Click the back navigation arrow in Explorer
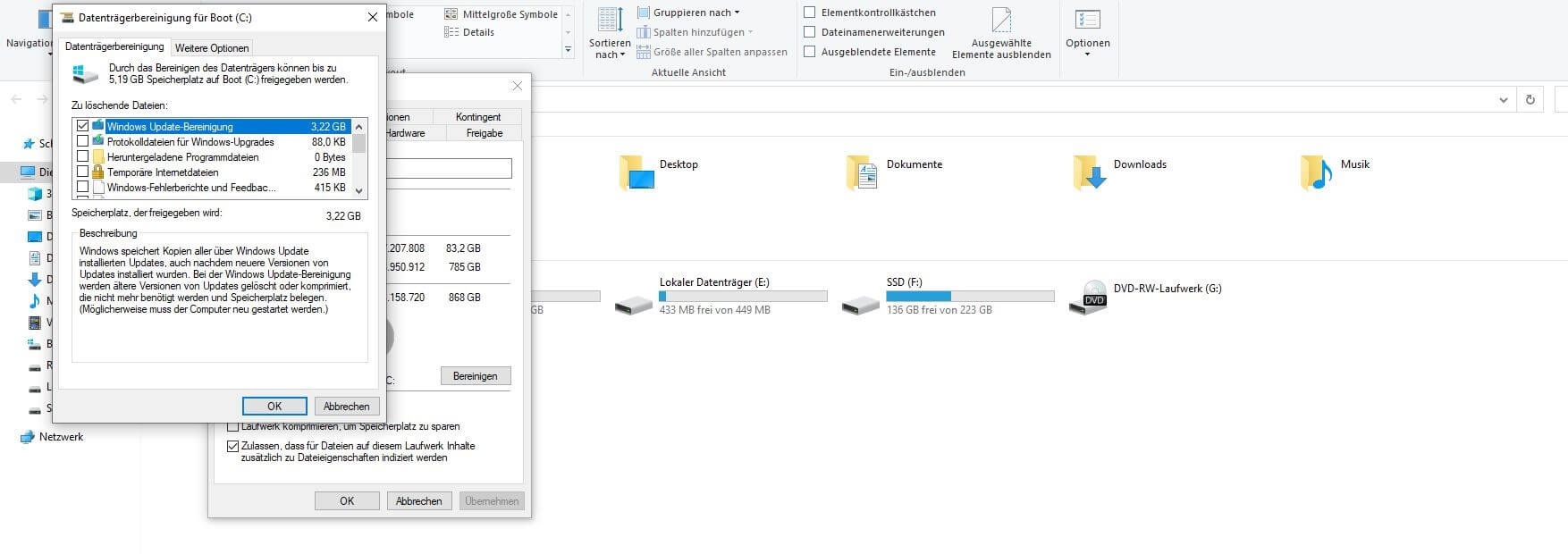Image resolution: width=1568 pixels, height=554 pixels. point(16,99)
